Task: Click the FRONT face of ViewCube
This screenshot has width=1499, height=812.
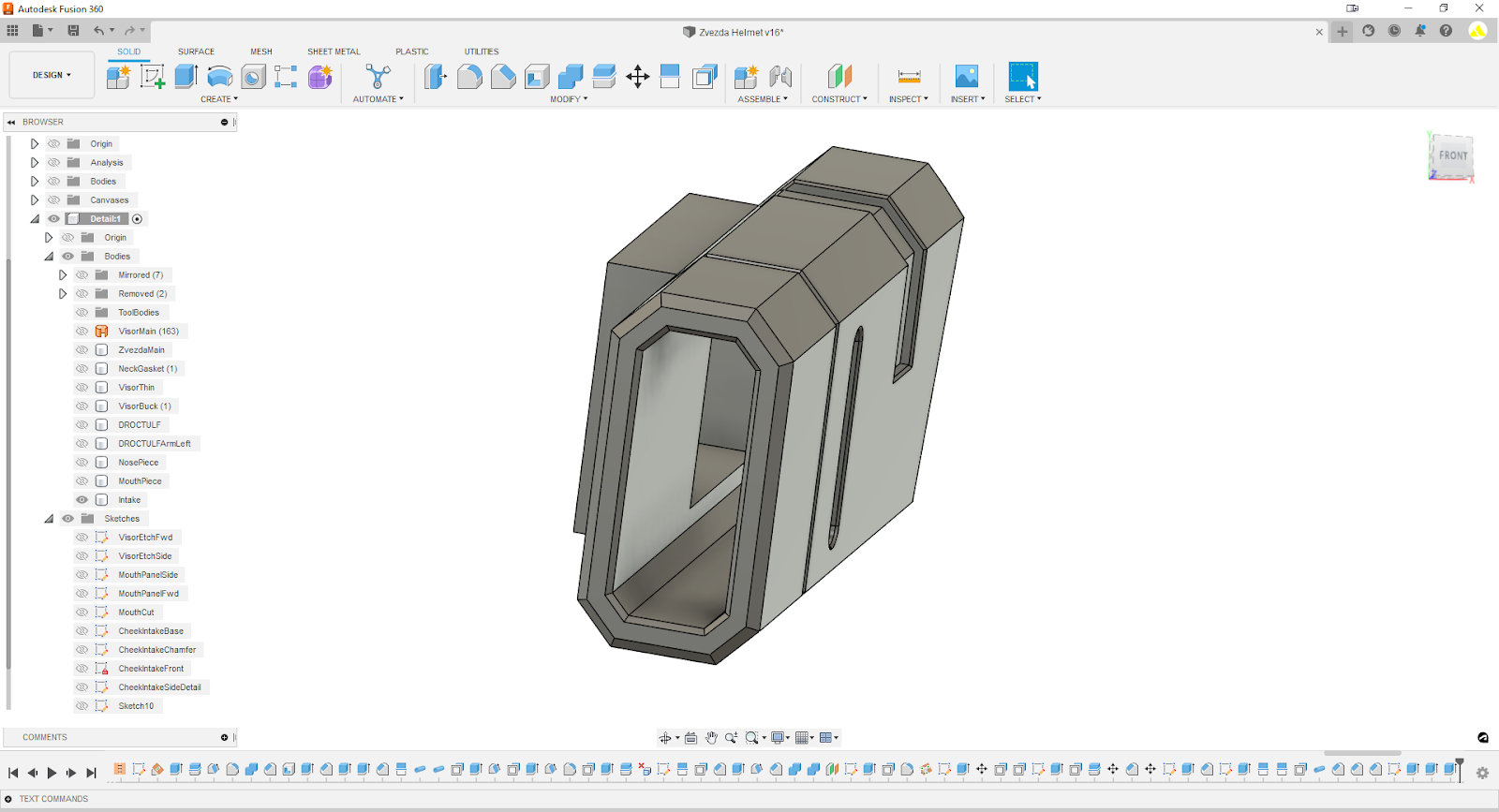Action: click(x=1452, y=155)
